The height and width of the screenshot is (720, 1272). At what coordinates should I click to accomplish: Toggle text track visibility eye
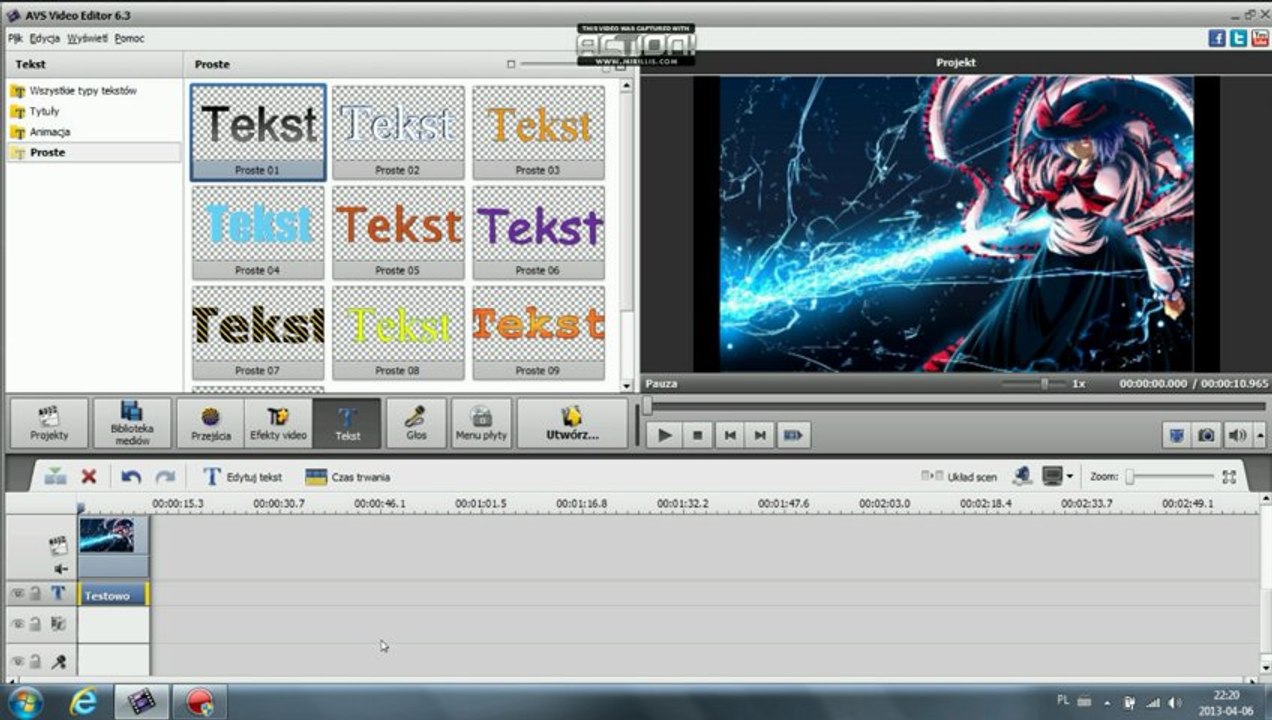17,593
